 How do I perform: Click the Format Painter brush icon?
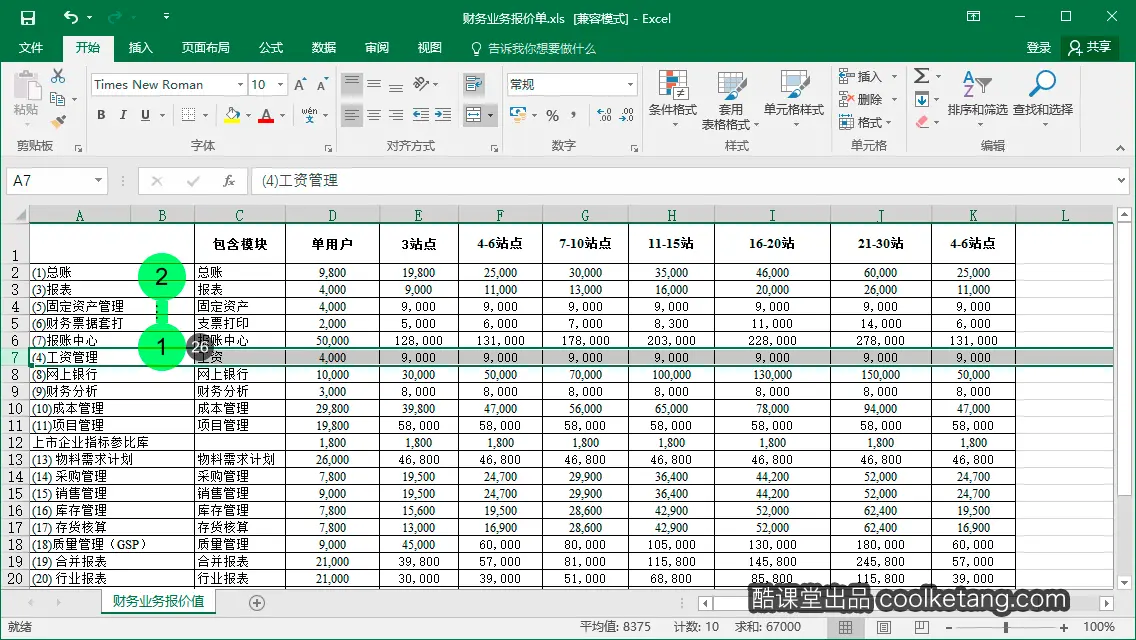[x=59, y=121]
